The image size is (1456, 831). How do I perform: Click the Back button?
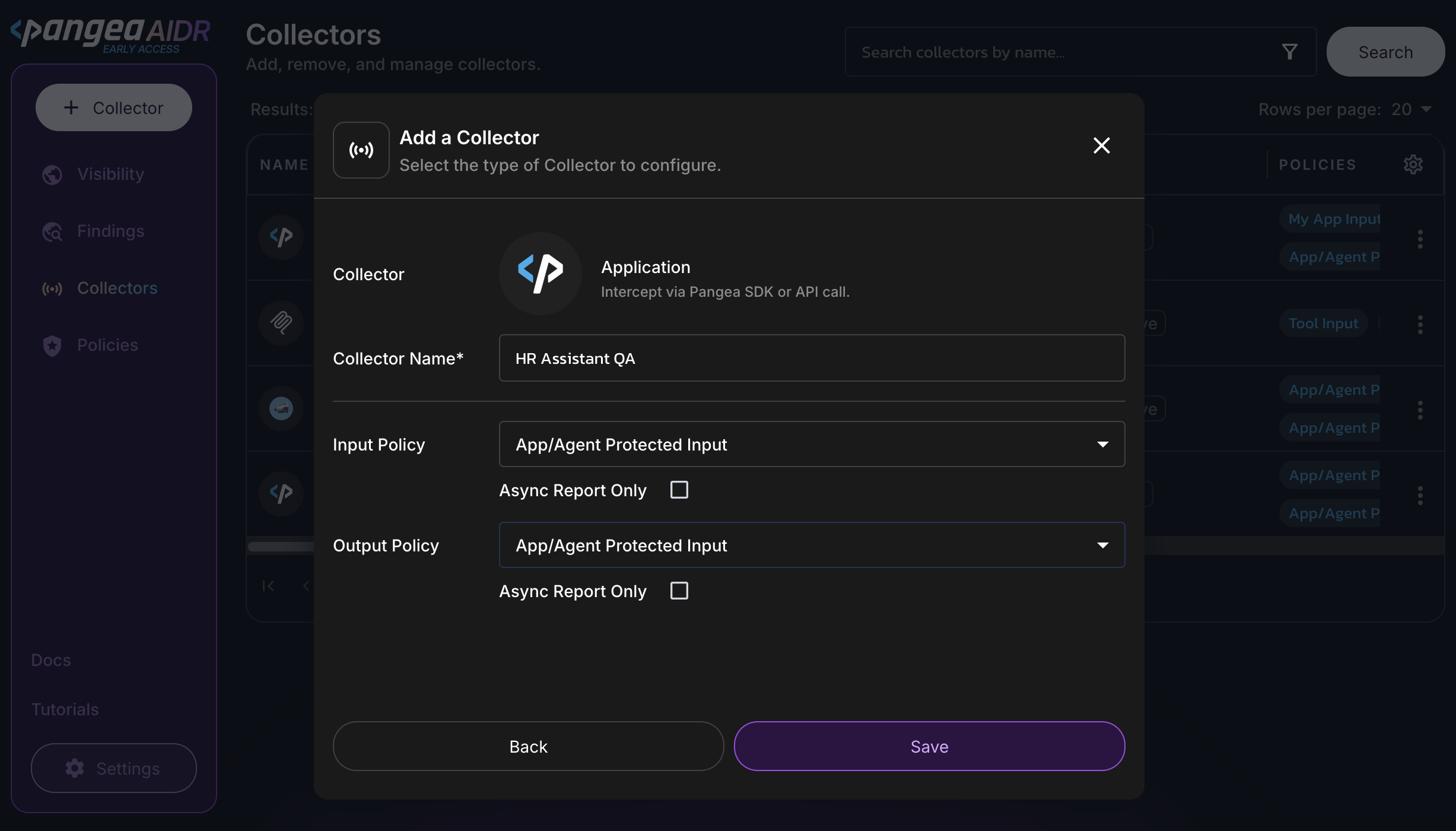click(x=528, y=746)
